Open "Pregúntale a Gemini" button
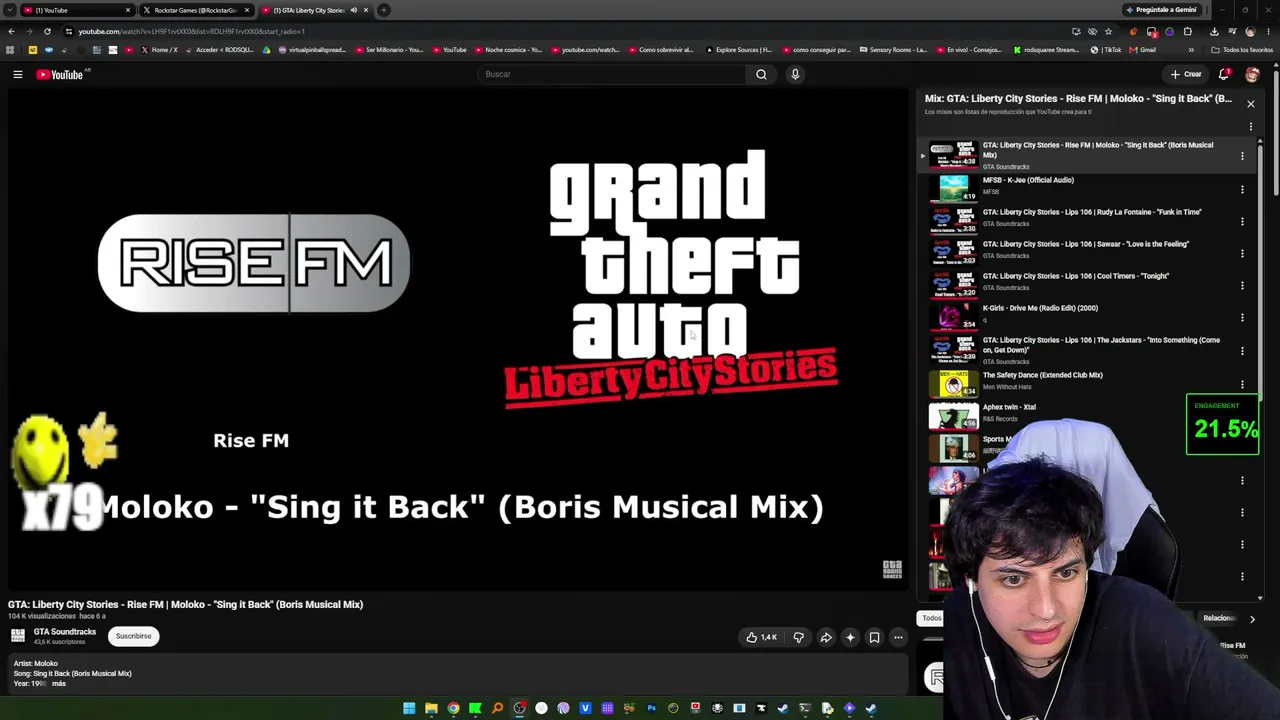Screen dimensions: 1280x720 (x=1161, y=10)
